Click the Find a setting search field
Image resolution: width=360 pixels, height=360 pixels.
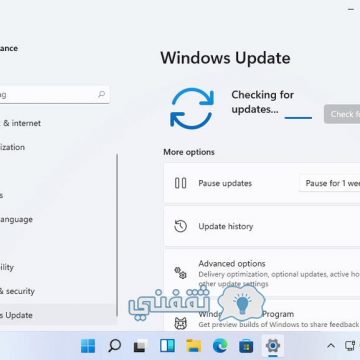(x=55, y=95)
